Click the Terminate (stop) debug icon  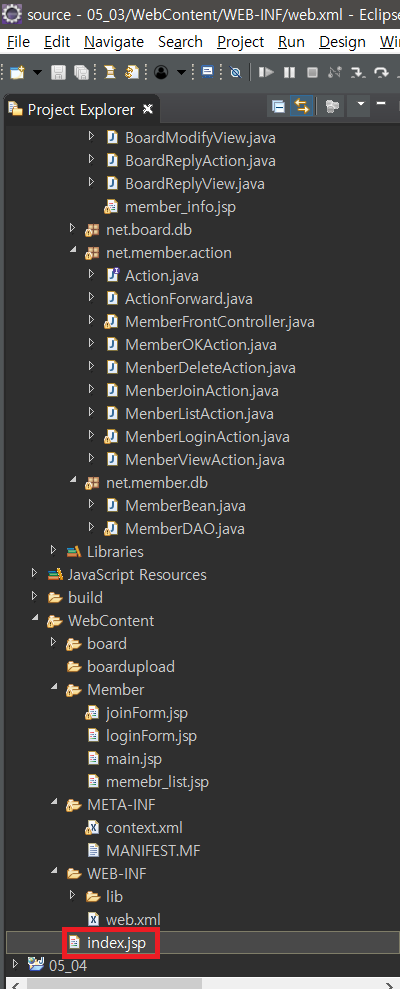point(312,73)
